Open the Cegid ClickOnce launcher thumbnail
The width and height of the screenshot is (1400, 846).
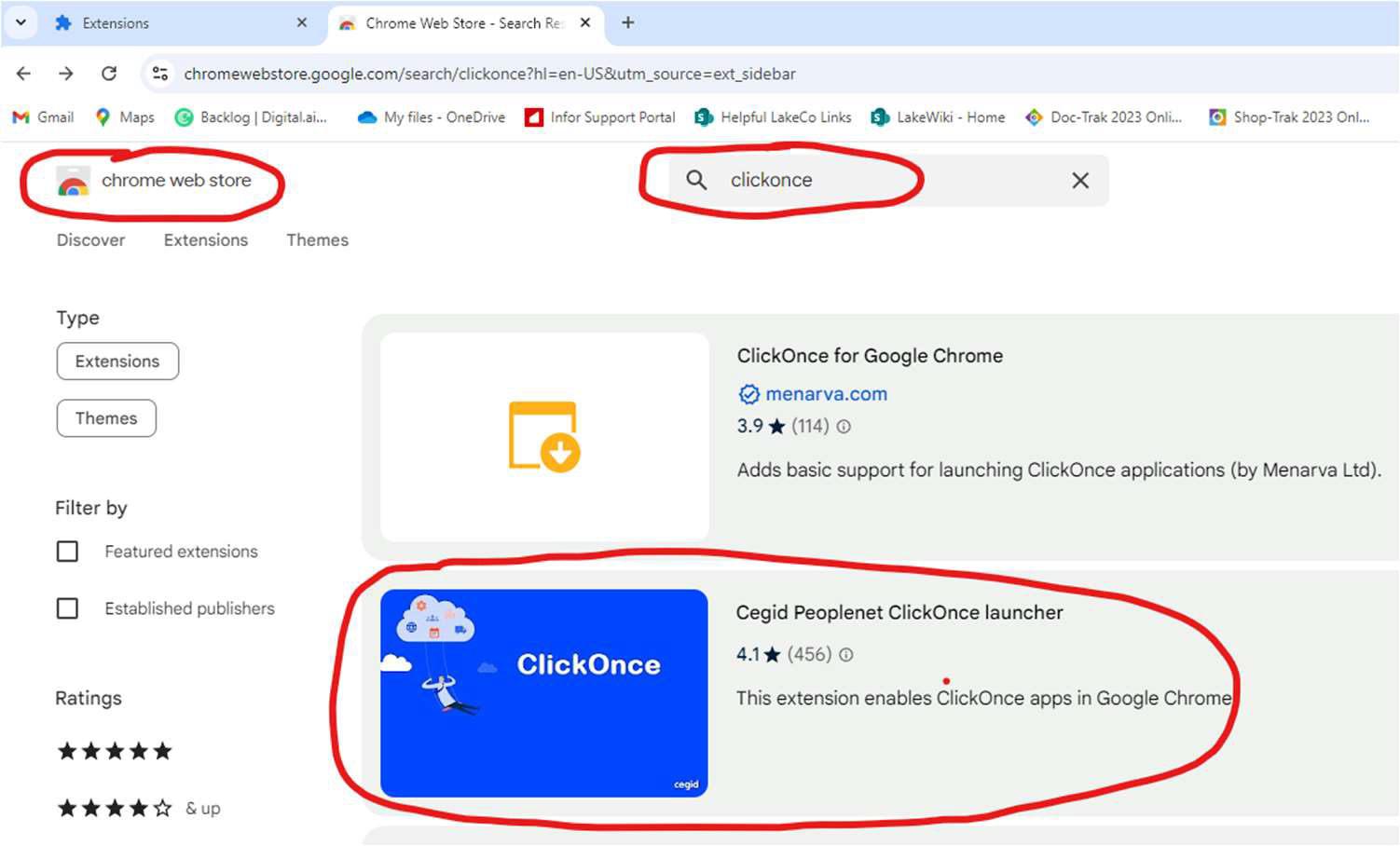pyautogui.click(x=544, y=693)
